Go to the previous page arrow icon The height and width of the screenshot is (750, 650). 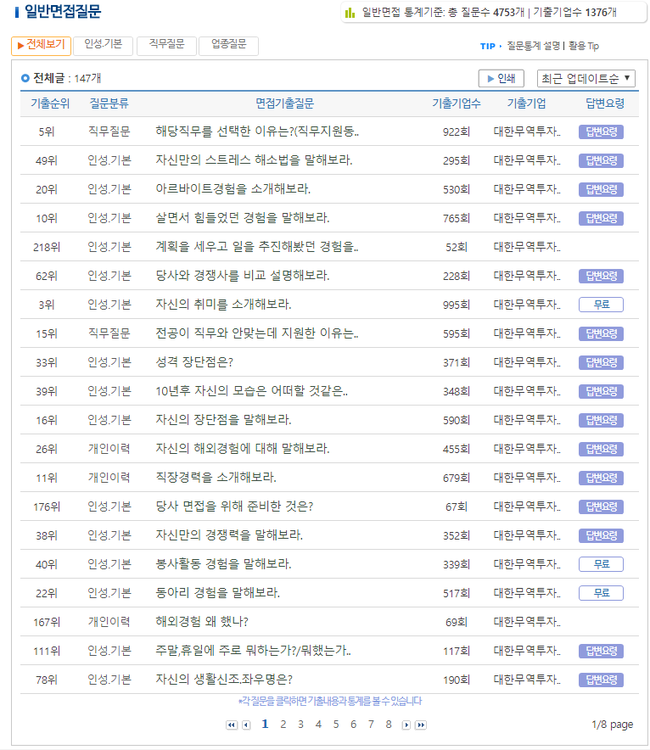tap(246, 725)
